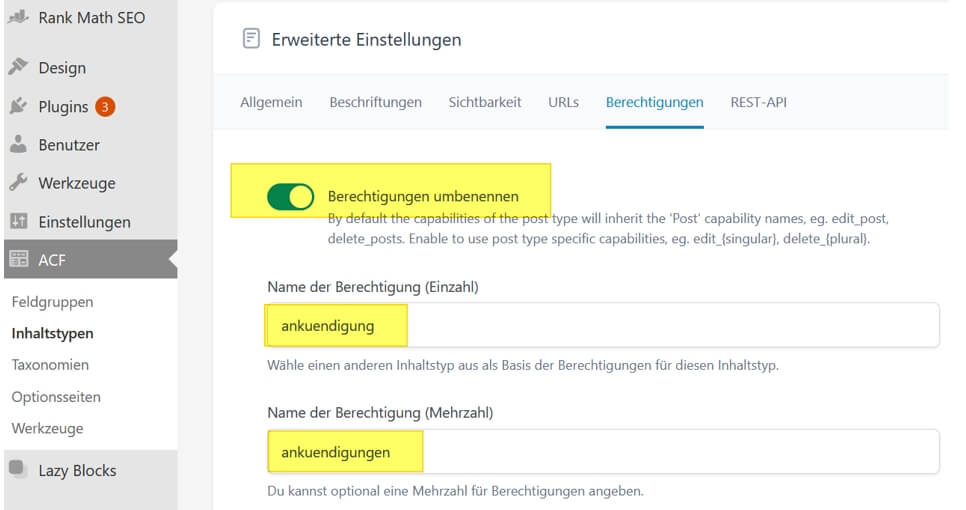Viewport: 966px width, 510px height.
Task: Focus the plural capability name field
Action: 602,452
